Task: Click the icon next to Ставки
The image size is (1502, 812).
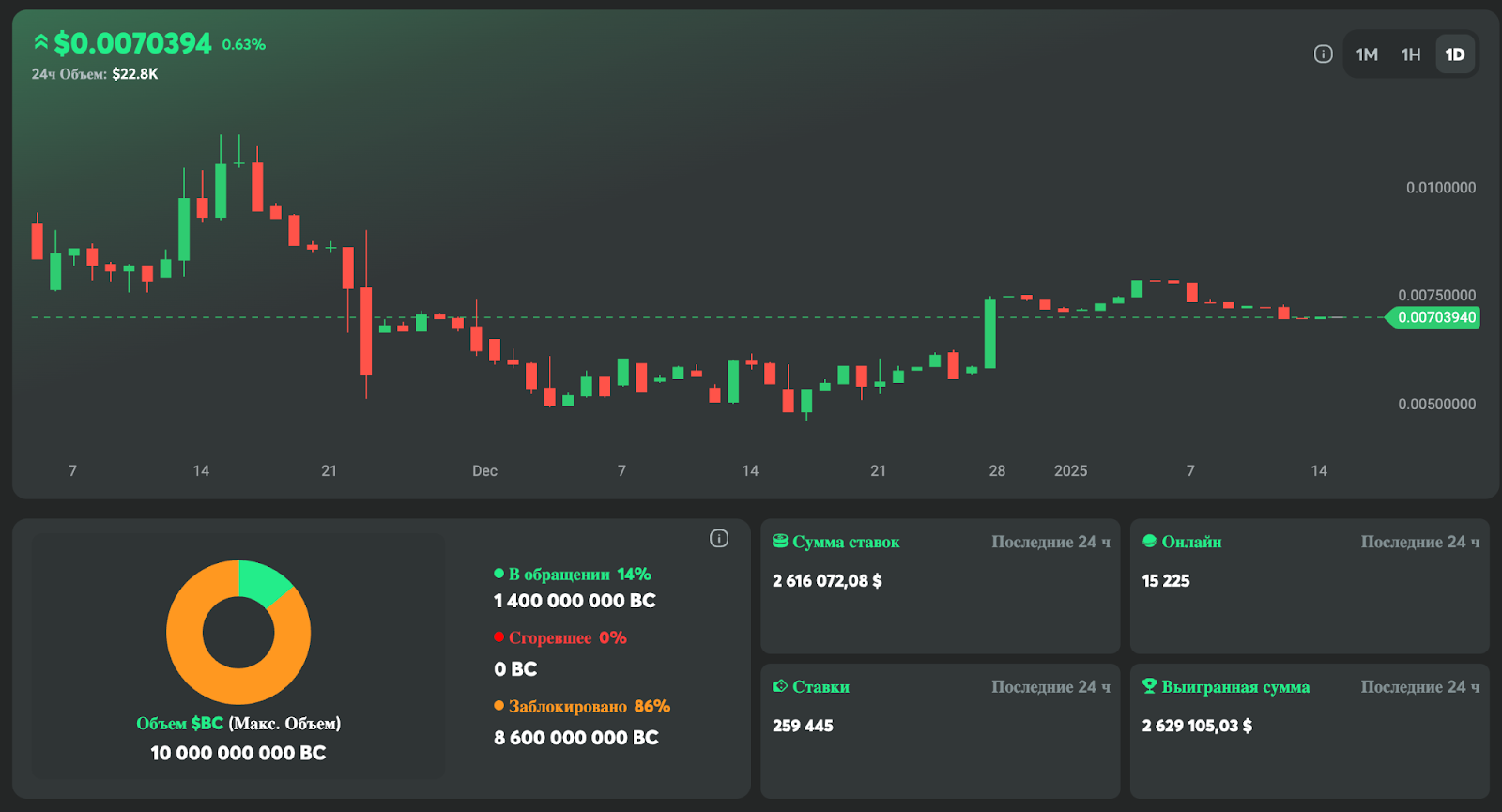Action: 780,686
